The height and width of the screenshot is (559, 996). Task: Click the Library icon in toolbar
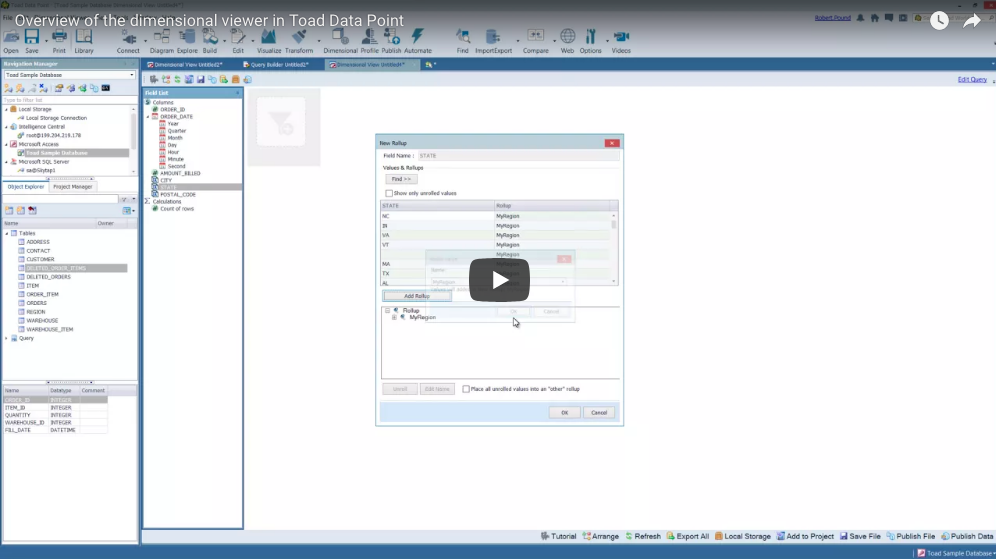pos(84,40)
